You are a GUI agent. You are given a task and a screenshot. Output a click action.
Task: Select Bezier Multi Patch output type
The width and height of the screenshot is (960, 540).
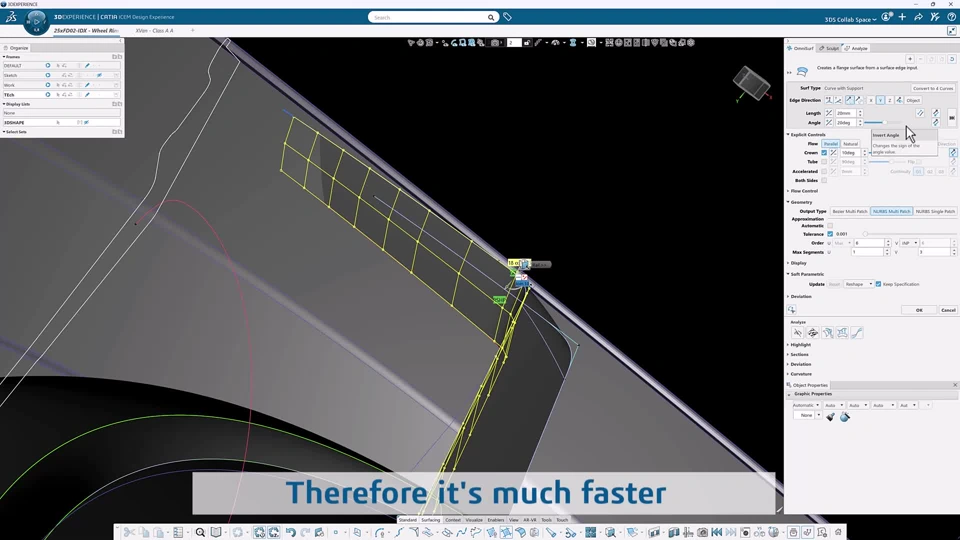point(850,211)
